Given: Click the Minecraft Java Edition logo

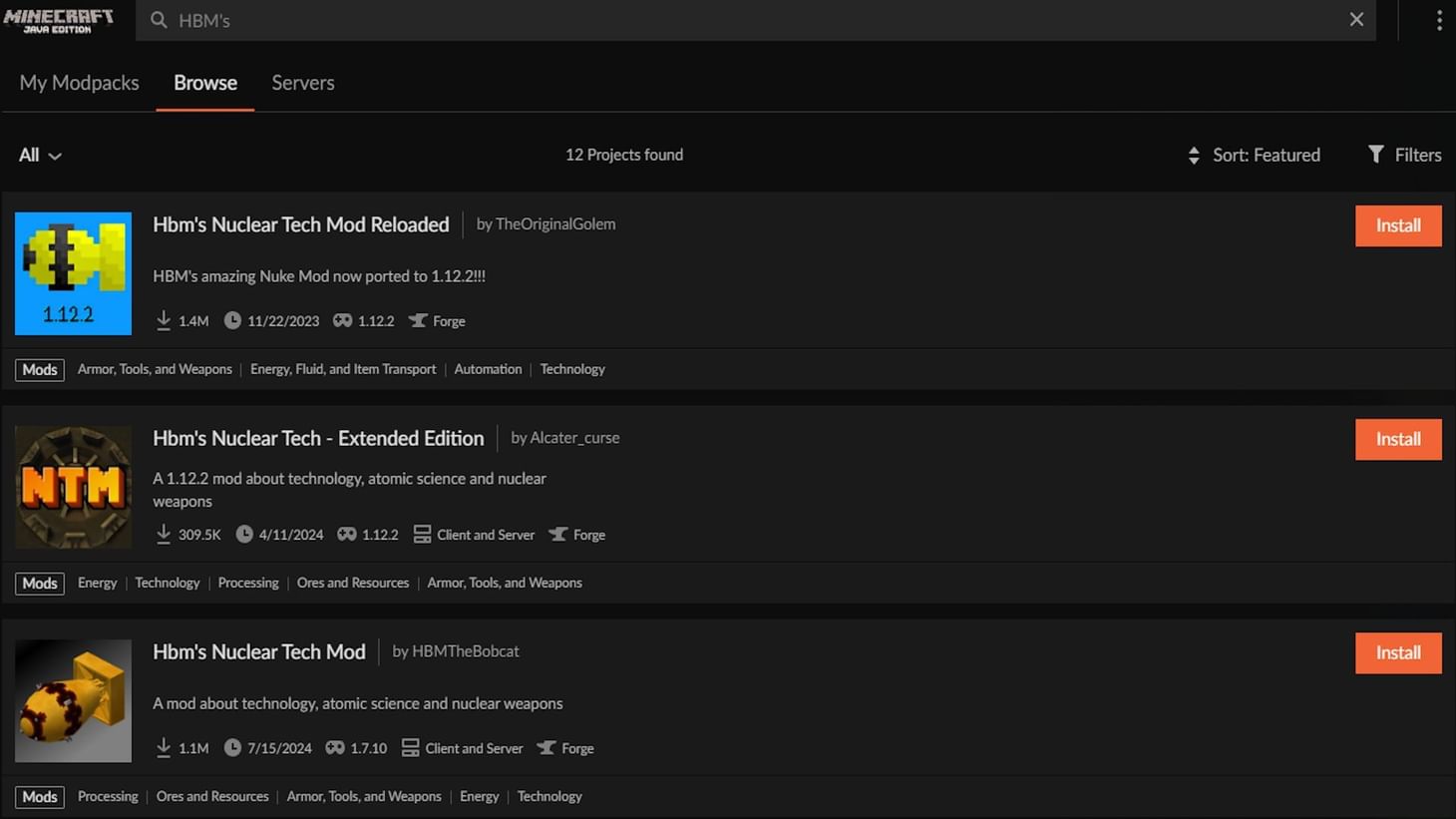Looking at the screenshot, I should point(59,20).
